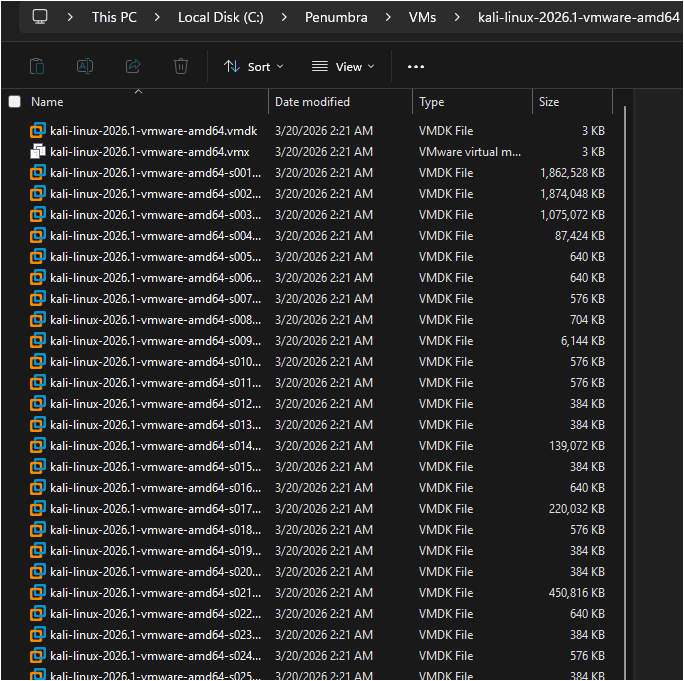Click size value 450,816 KB
The height and width of the screenshot is (681, 684).
click(x=577, y=592)
